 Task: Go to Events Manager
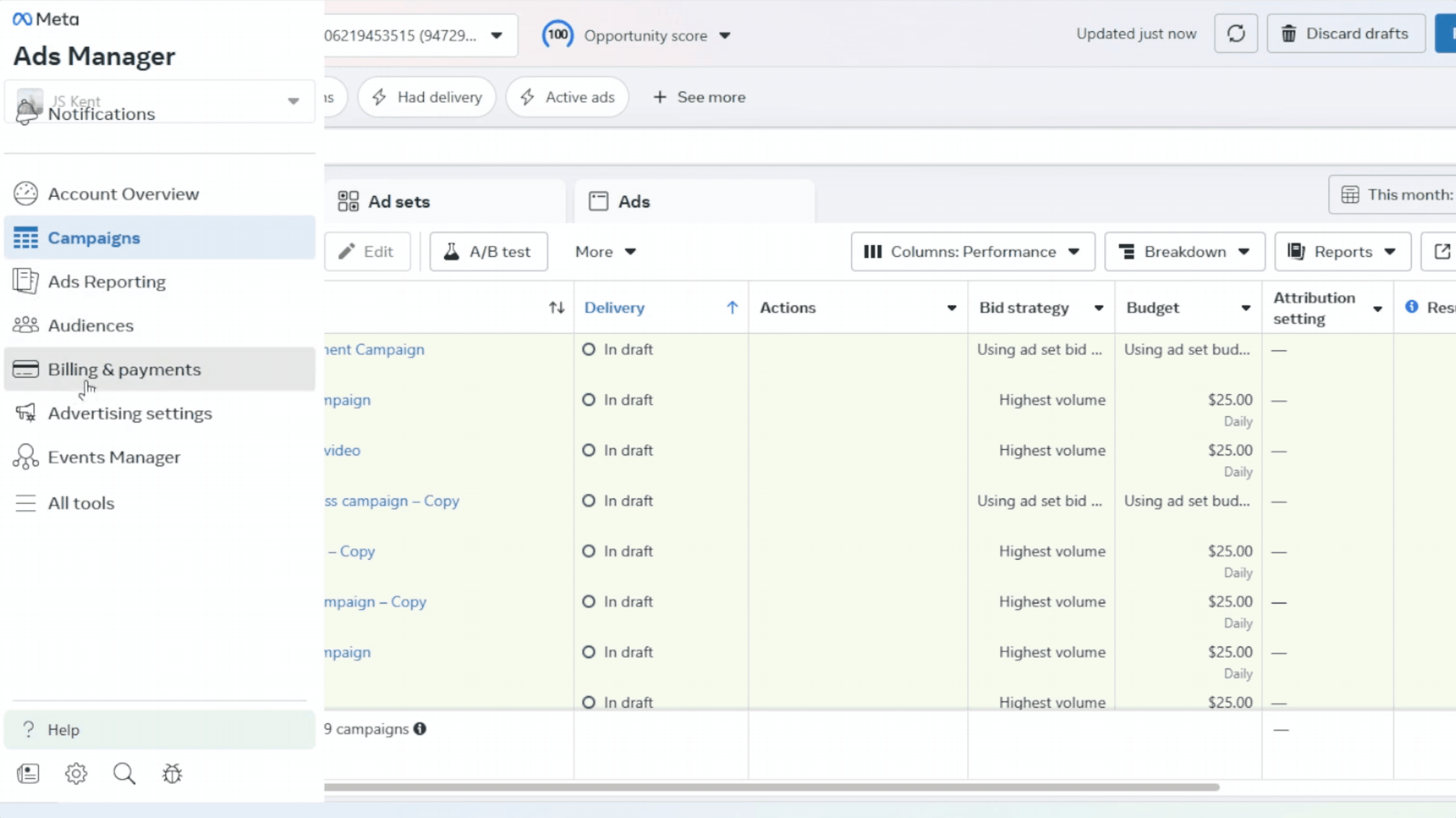pyautogui.click(x=114, y=457)
